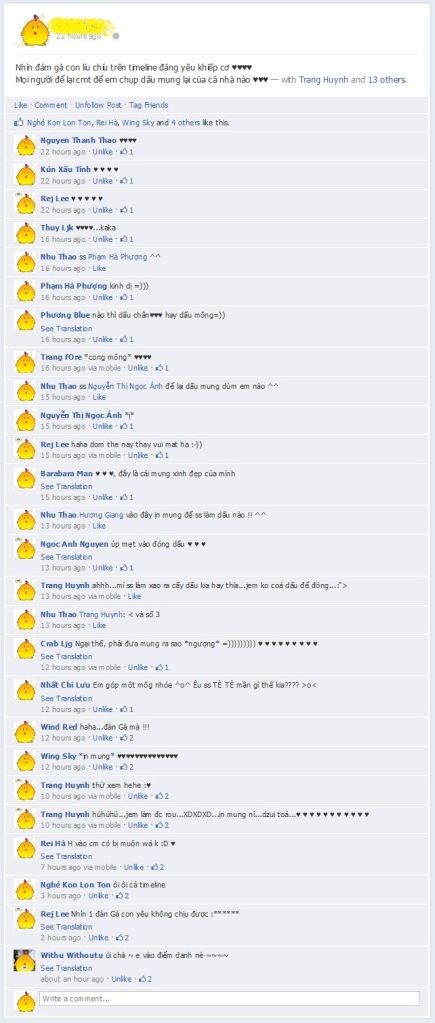Viewport: 435px width, 1023px height.
Task: Open Trang Huynh tagged profile link
Action: (323, 80)
